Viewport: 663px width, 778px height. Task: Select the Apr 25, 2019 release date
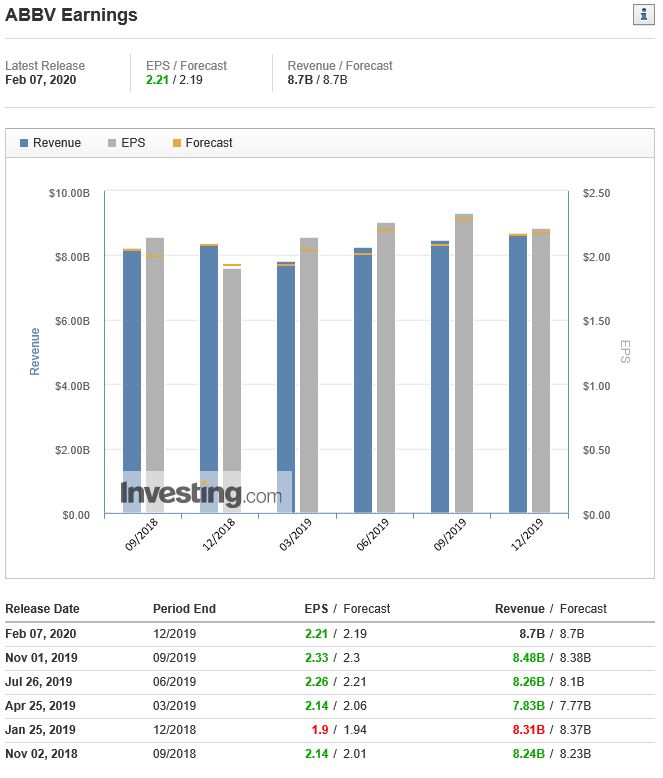[40, 706]
